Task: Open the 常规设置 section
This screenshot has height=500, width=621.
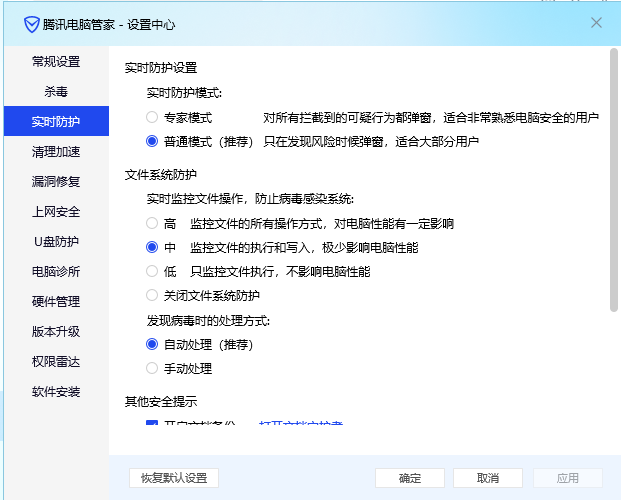Action: click(56, 61)
